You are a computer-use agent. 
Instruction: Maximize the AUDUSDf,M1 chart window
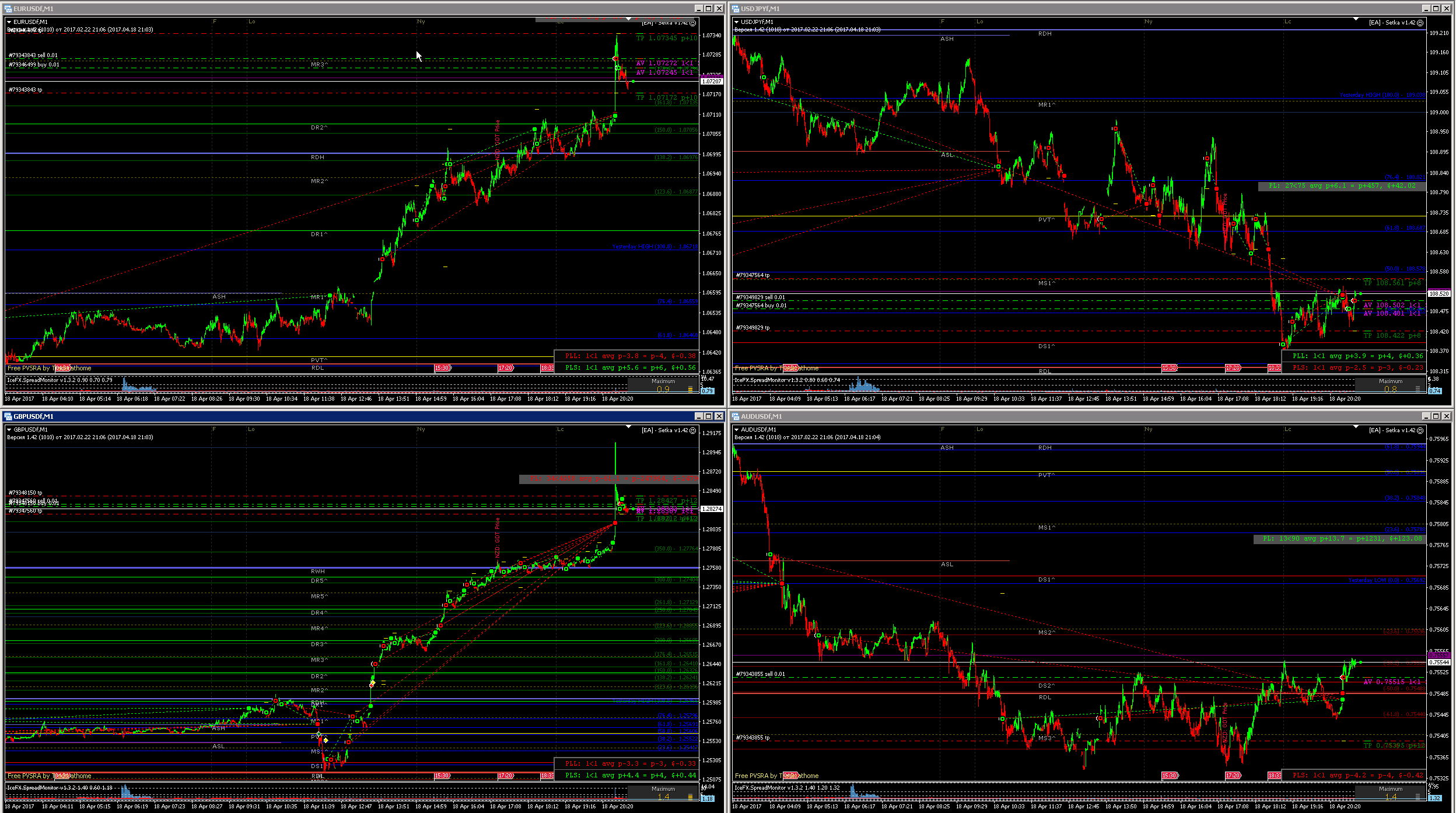(x=1436, y=416)
